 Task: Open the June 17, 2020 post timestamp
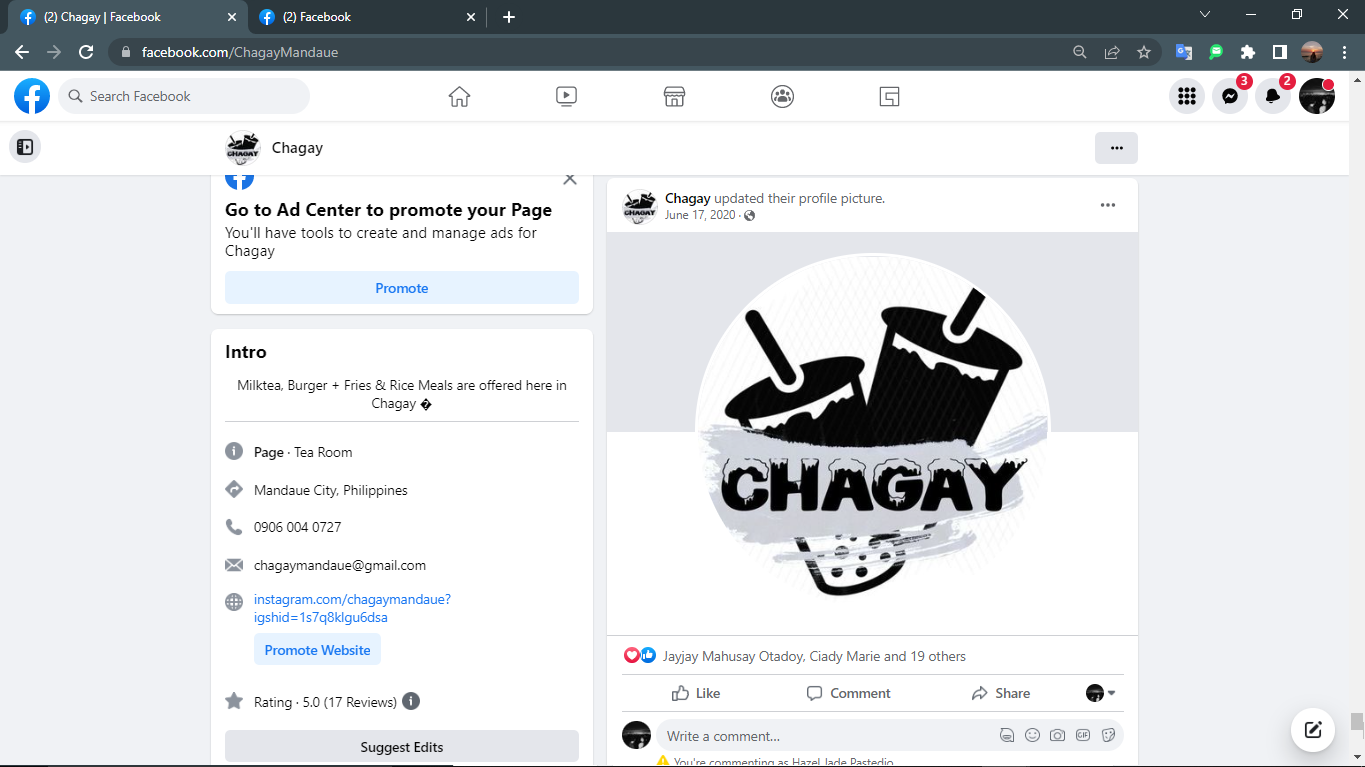[x=700, y=215]
